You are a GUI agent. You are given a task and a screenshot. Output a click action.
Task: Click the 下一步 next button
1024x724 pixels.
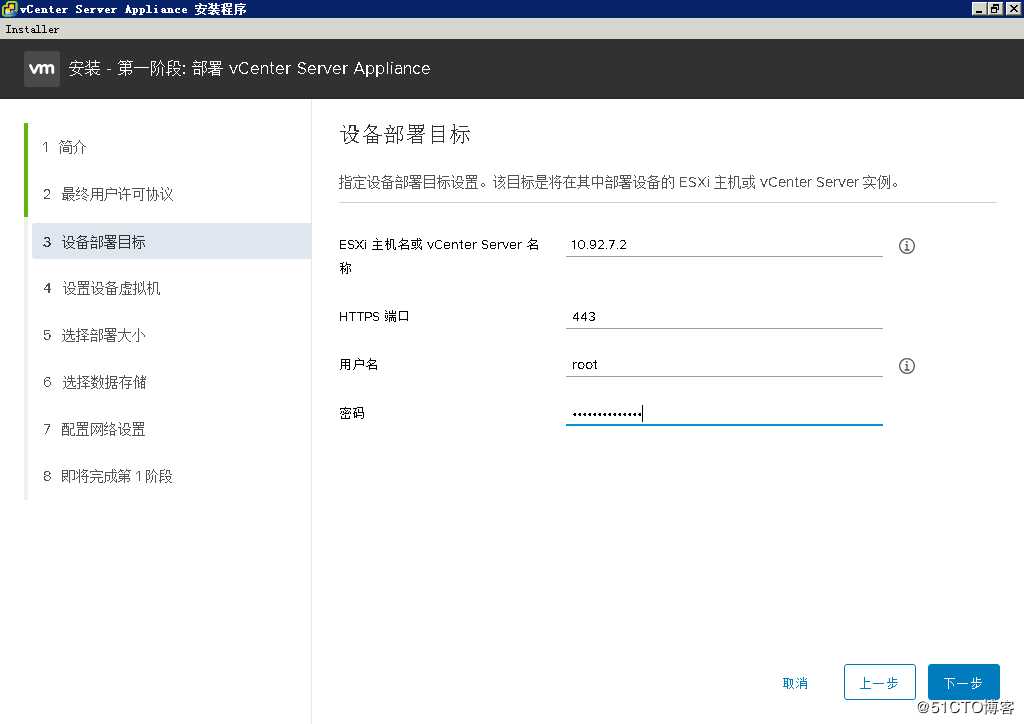click(x=963, y=682)
